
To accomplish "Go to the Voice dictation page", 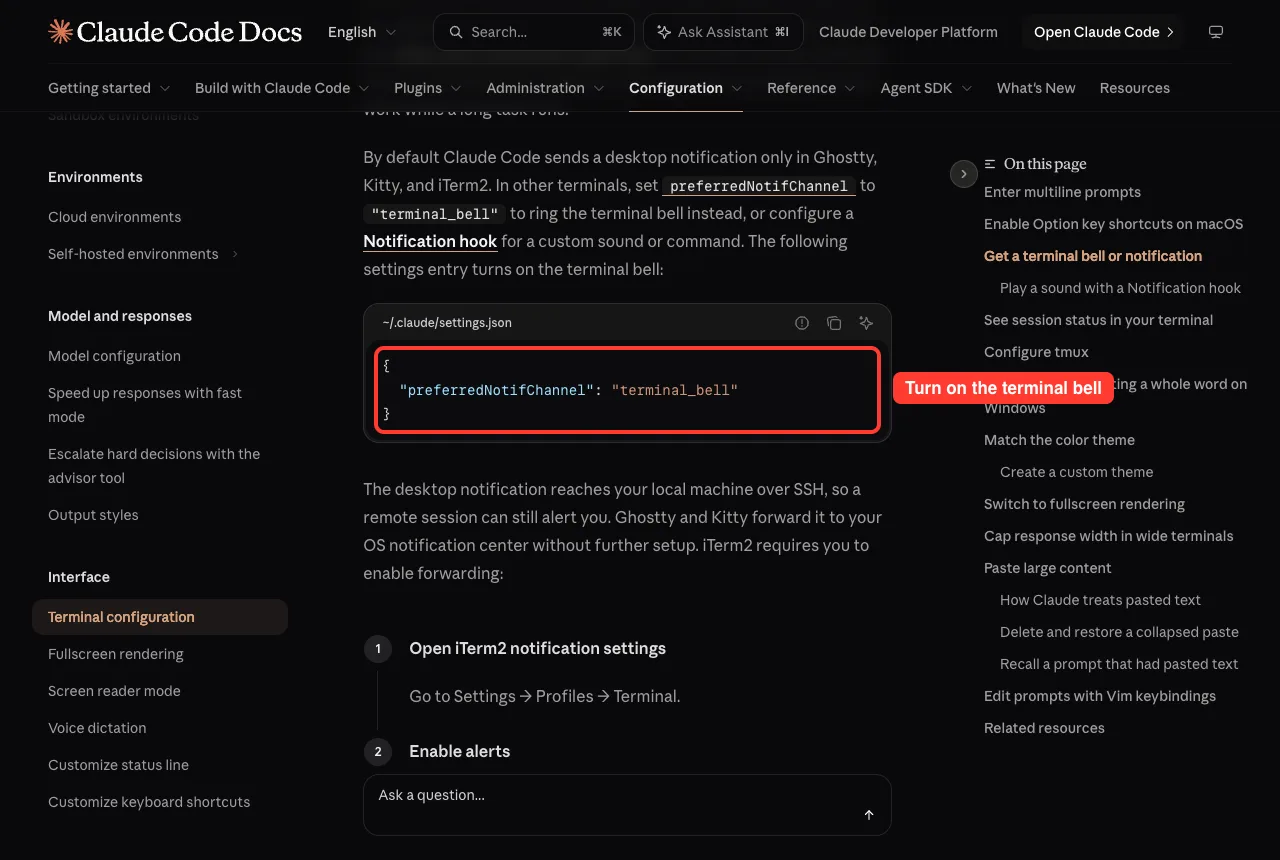I will pyautogui.click(x=97, y=728).
